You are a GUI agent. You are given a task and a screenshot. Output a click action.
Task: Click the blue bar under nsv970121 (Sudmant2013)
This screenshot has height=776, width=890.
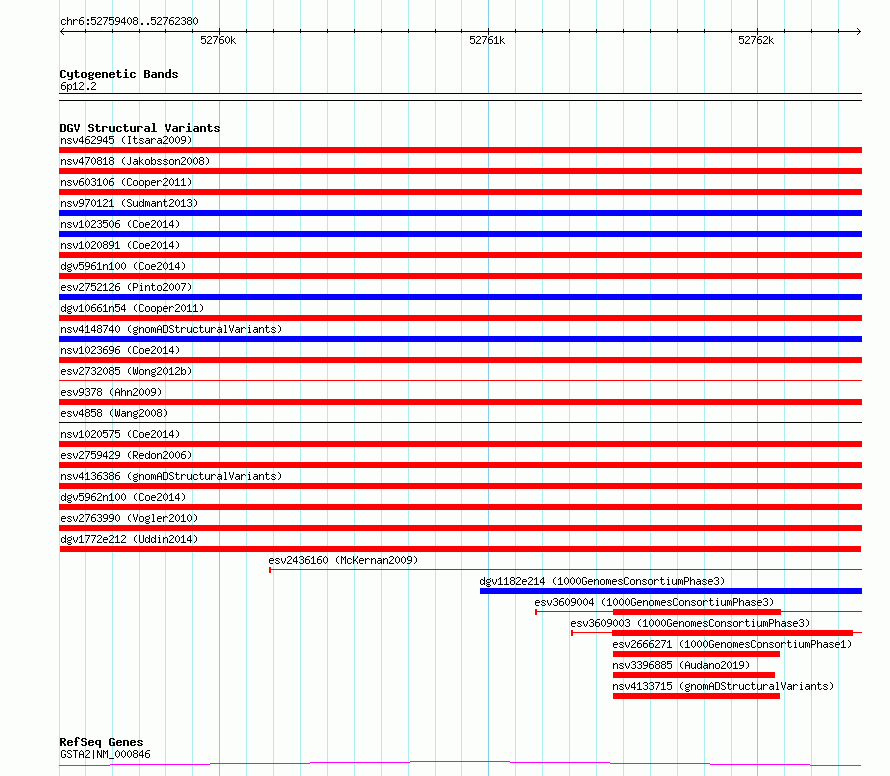tap(460, 213)
